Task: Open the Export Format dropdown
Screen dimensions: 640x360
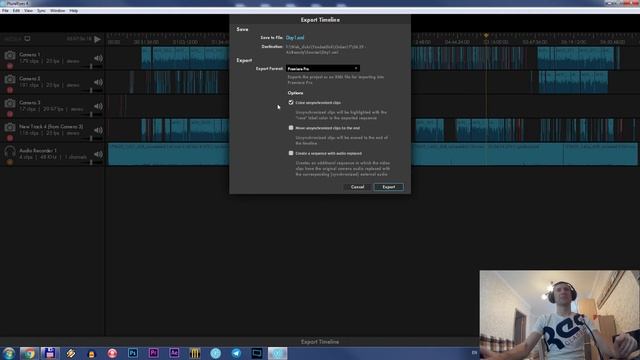Action: point(322,69)
